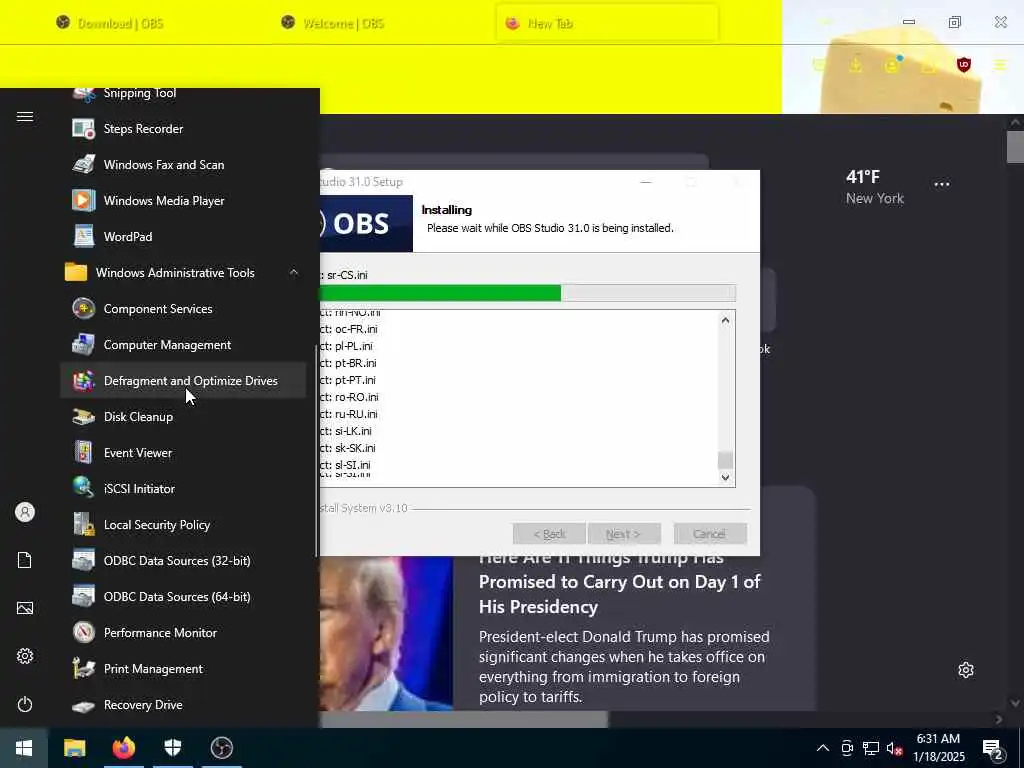Viewport: 1024px width, 768px height.
Task: Open notification center with 2 alerts
Action: (992, 750)
